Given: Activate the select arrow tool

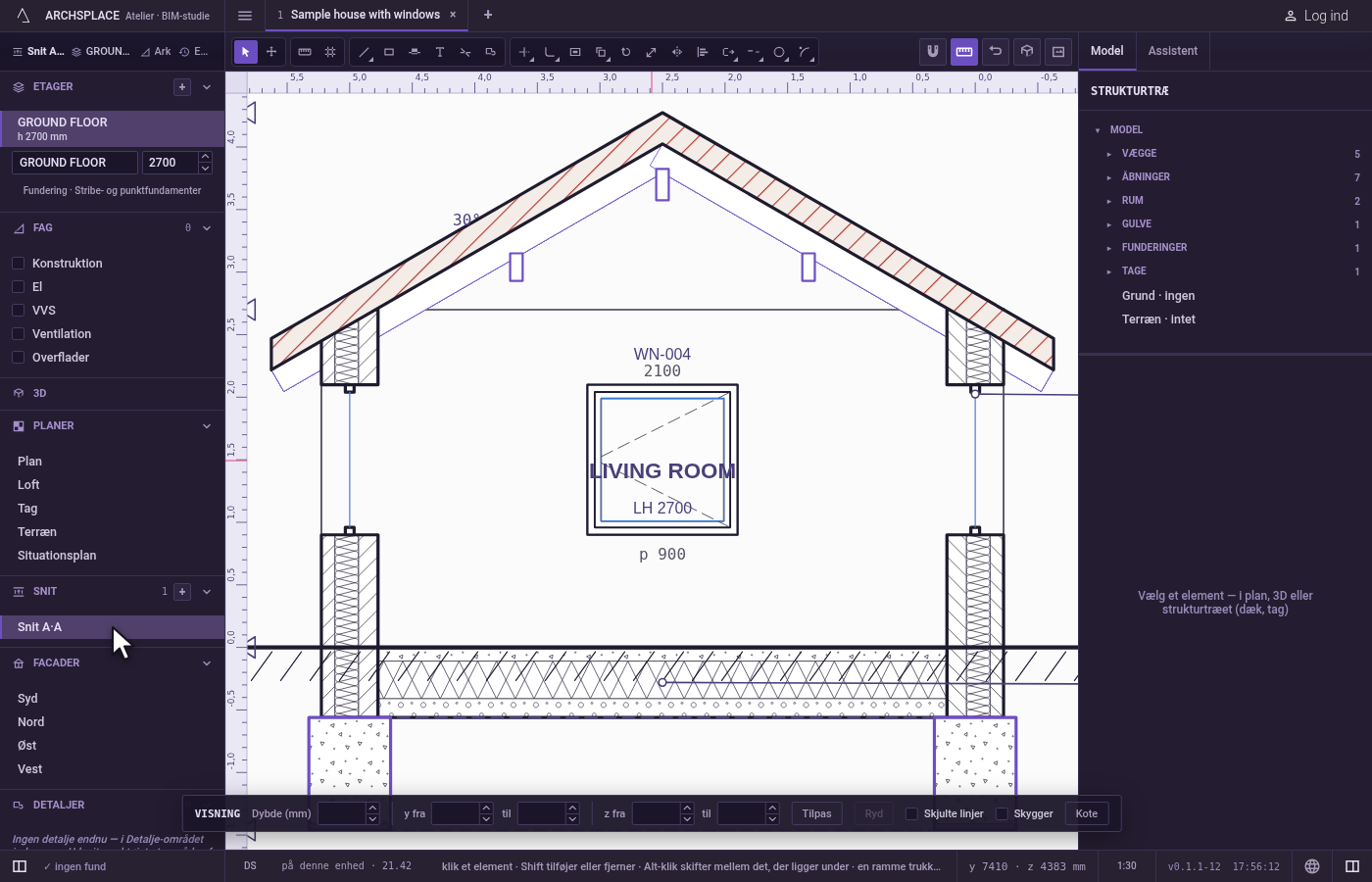Looking at the screenshot, I should [246, 52].
